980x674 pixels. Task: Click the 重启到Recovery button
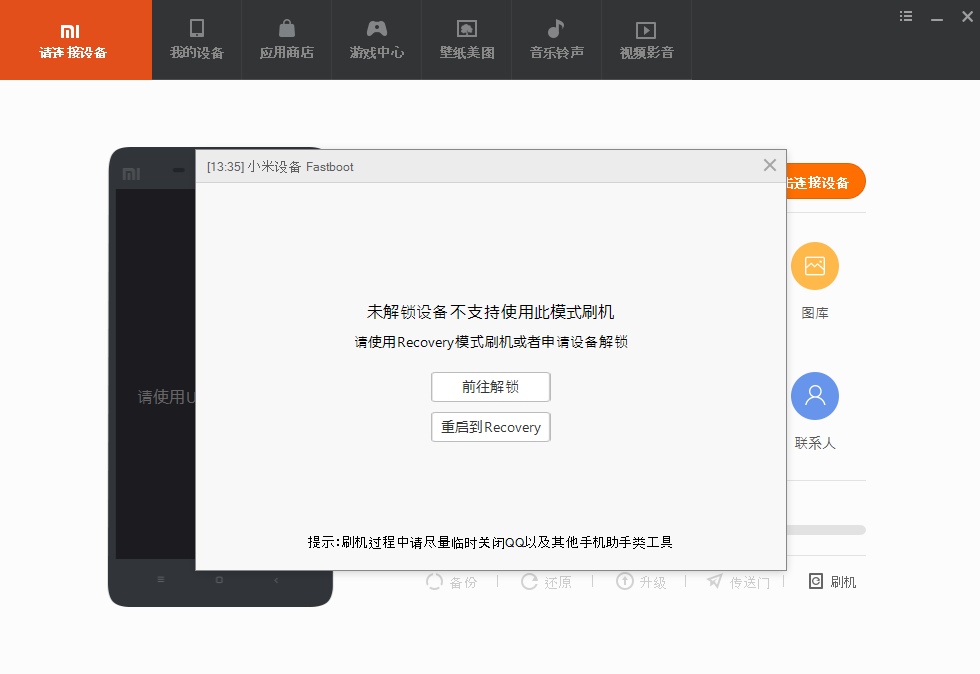pos(490,427)
